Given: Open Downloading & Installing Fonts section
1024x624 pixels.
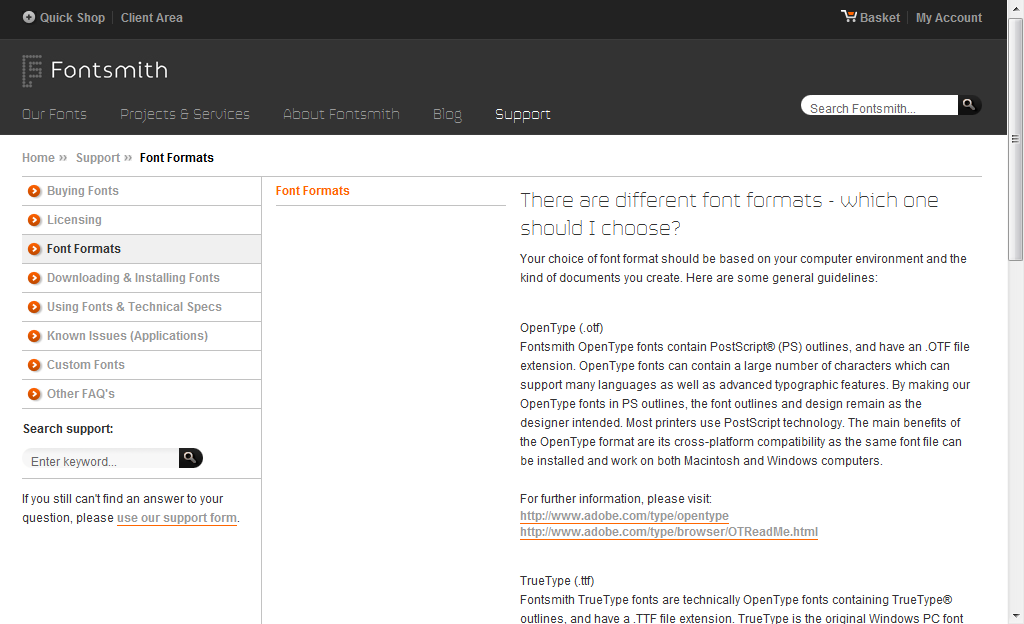Looking at the screenshot, I should tap(133, 277).
